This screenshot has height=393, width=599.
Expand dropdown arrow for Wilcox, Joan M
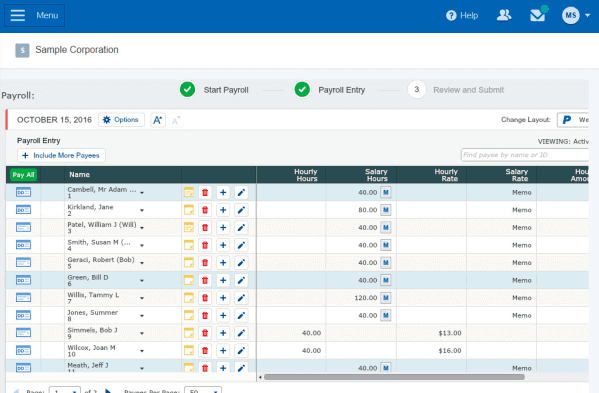[x=142, y=351]
